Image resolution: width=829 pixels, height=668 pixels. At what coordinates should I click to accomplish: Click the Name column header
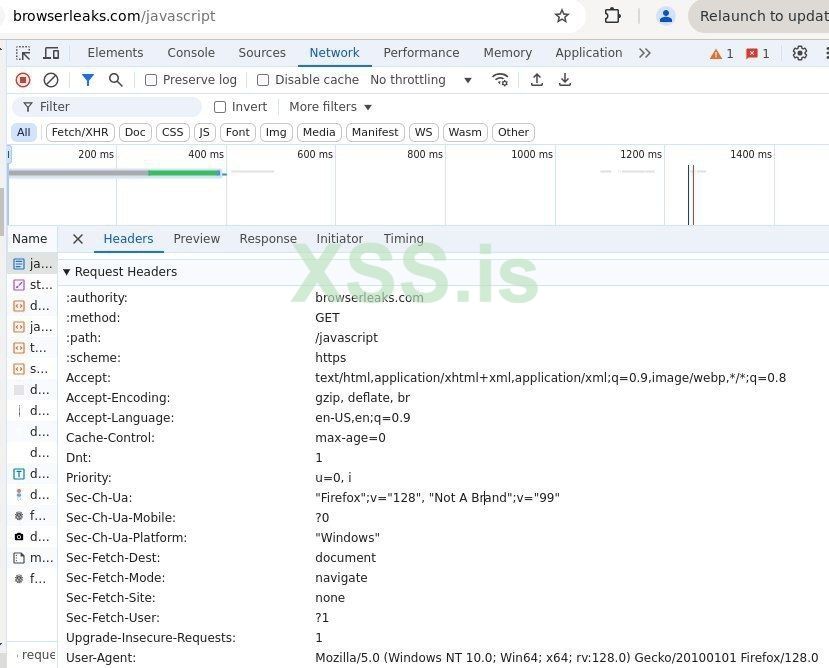30,239
